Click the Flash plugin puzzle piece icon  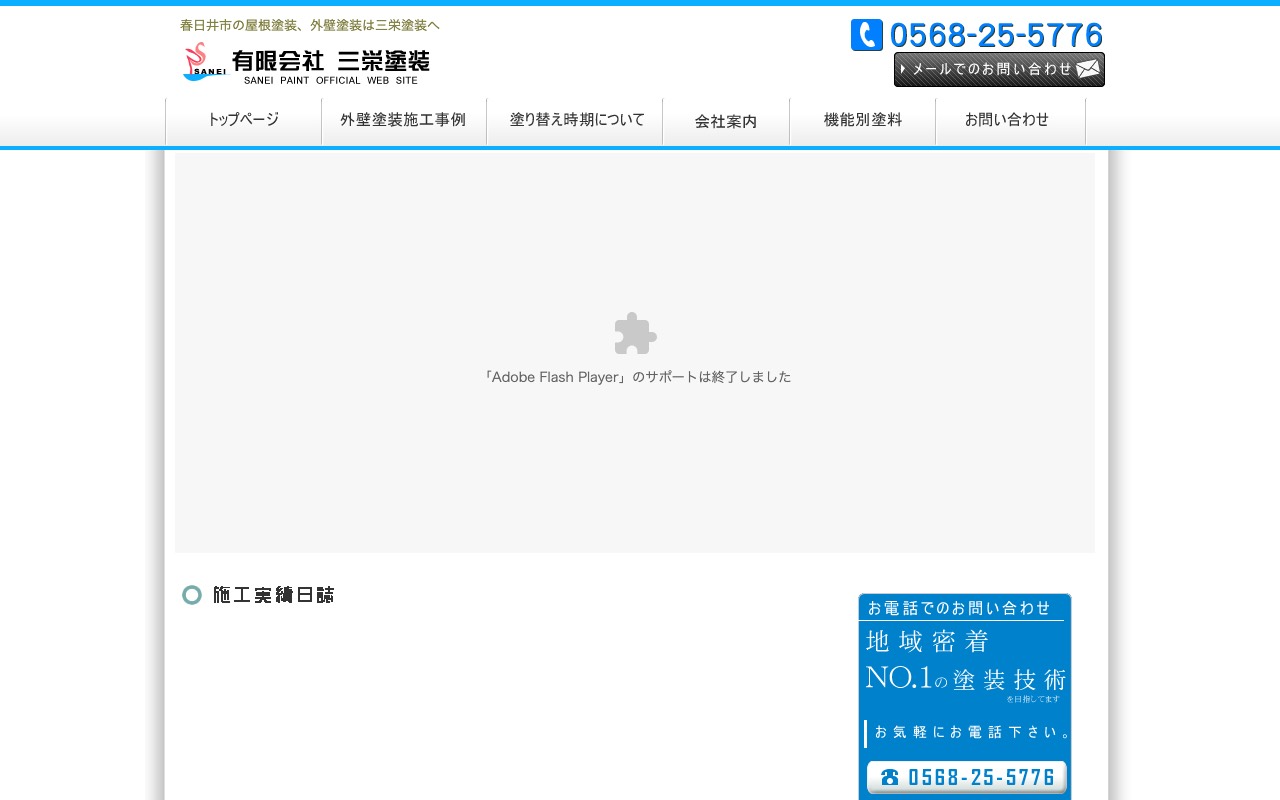[x=636, y=333]
